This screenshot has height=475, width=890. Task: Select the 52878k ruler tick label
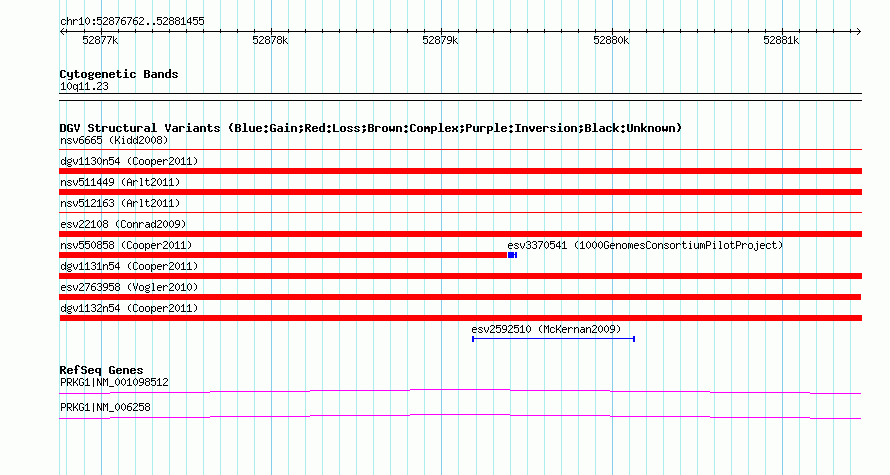click(x=270, y=40)
